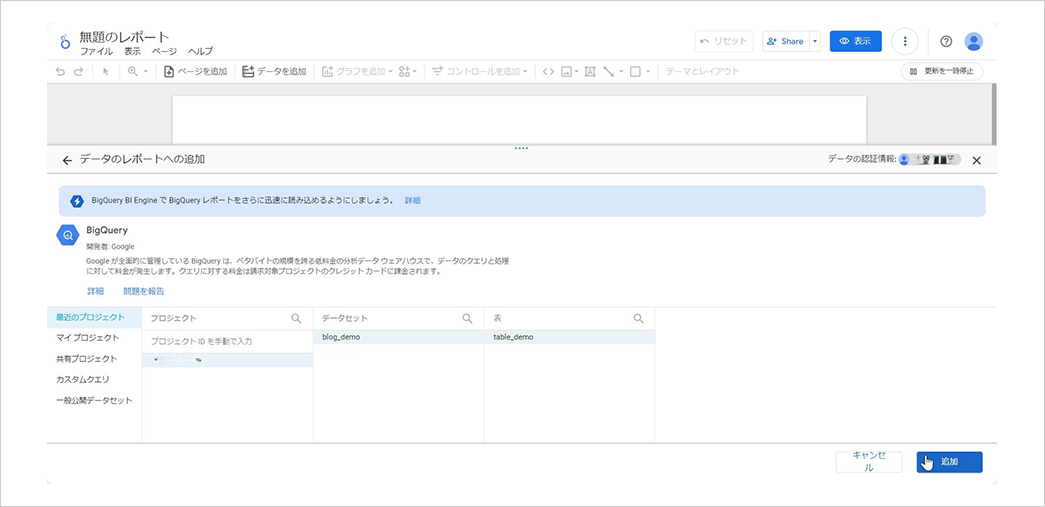Click search icon in データセット column
This screenshot has height=507, width=1045.
[x=468, y=318]
